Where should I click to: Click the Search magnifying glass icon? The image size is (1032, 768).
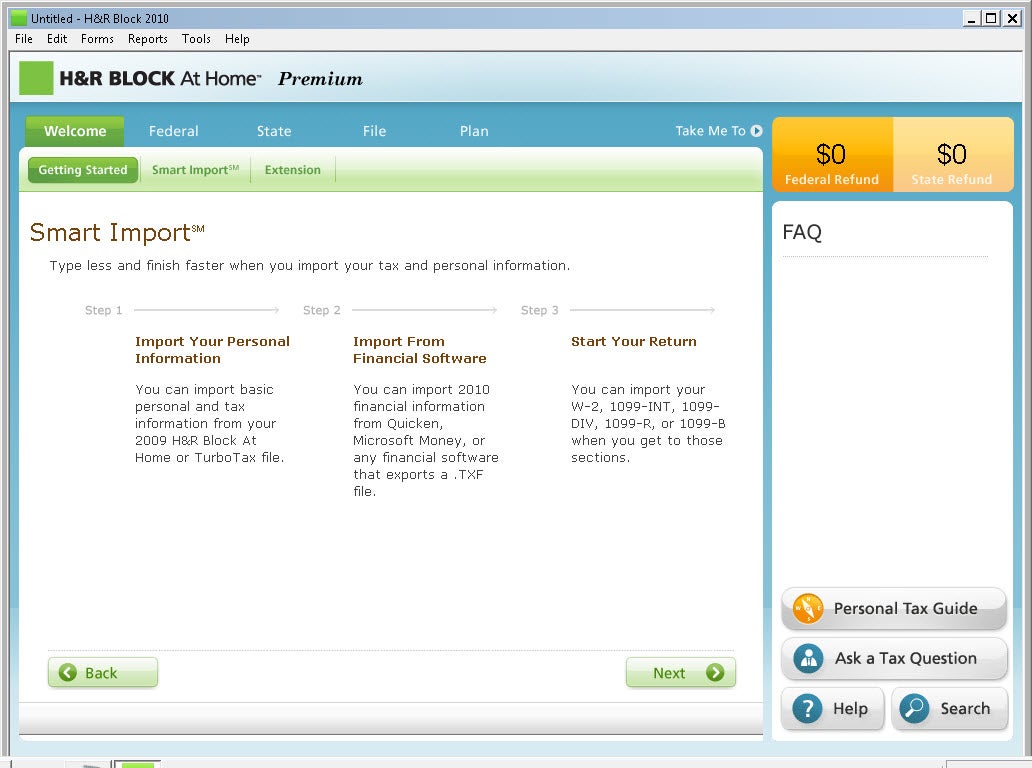[x=914, y=709]
